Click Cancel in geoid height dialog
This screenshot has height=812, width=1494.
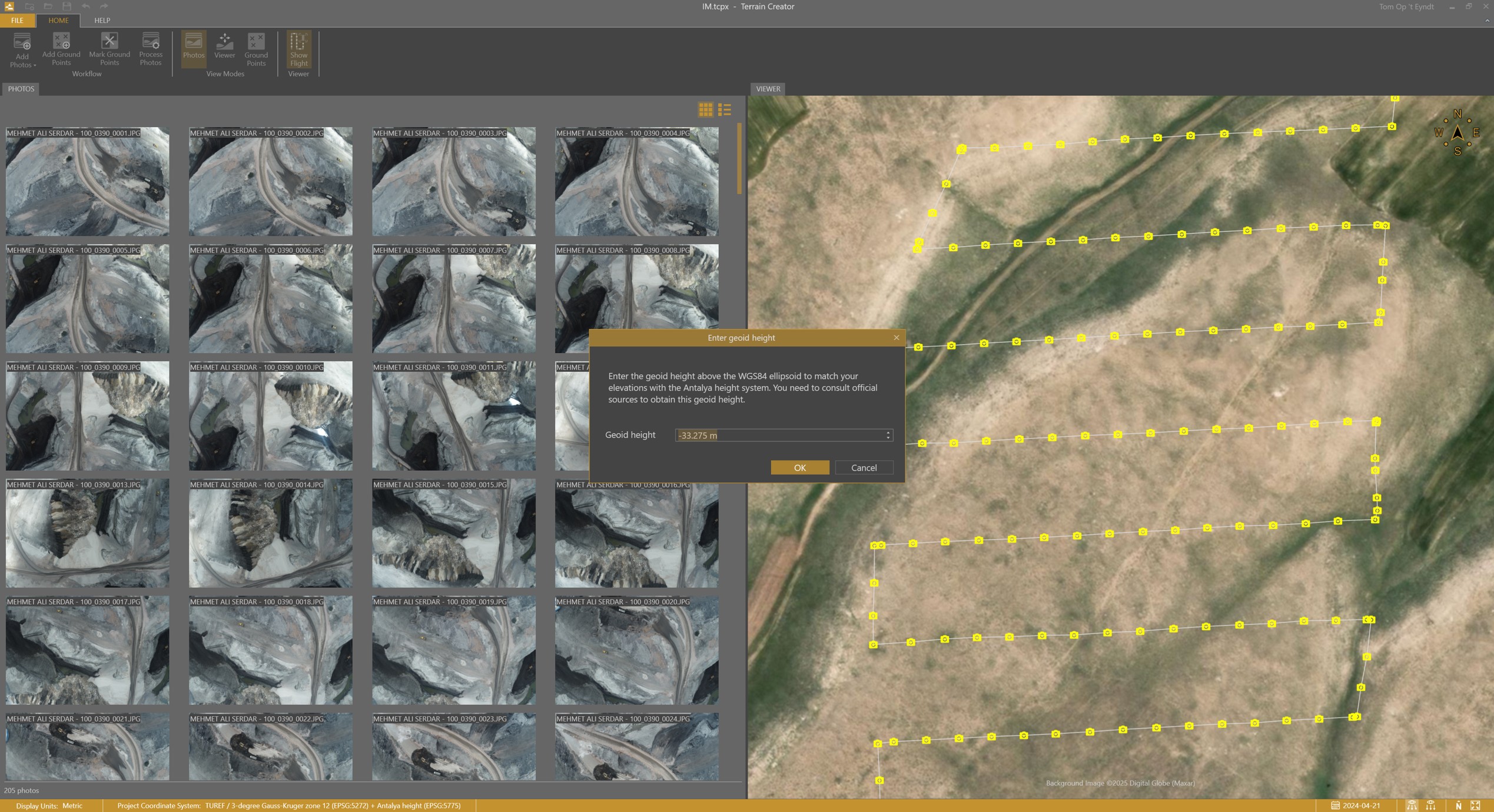point(864,467)
